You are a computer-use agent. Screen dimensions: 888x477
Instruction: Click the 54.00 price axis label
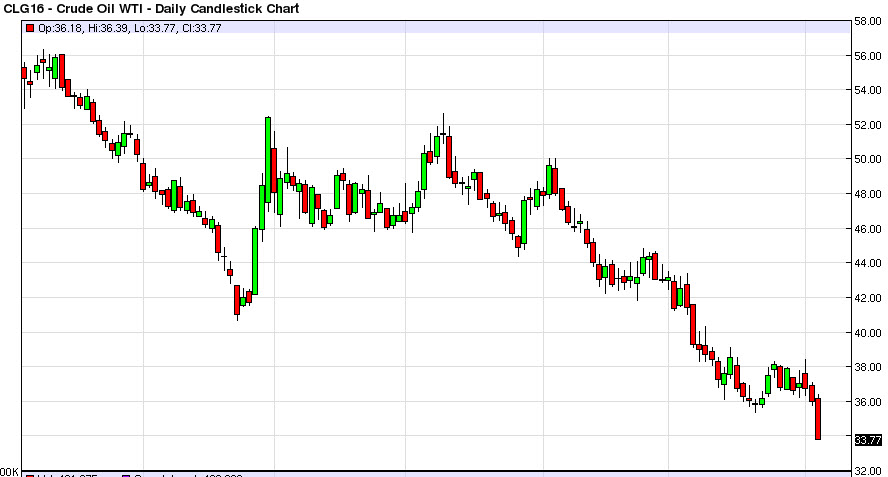click(x=868, y=91)
